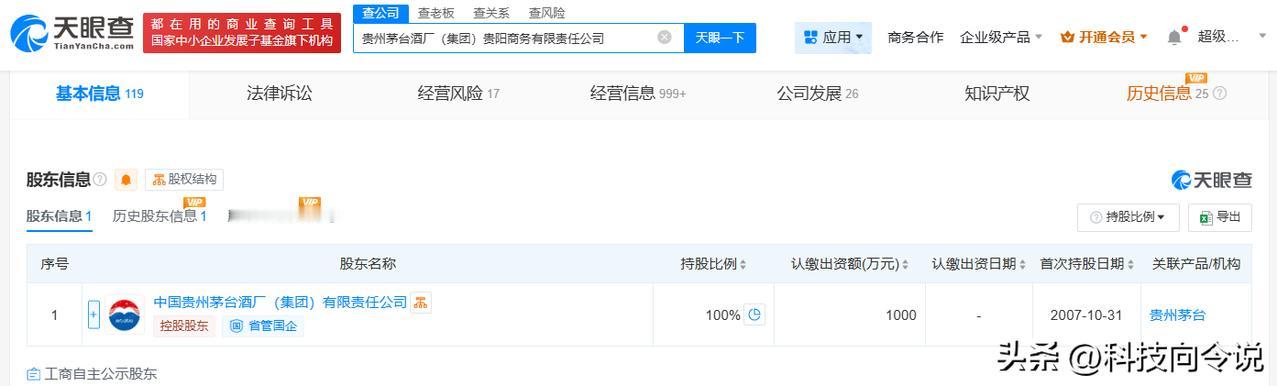Switch to 查风险 search tab
The height and width of the screenshot is (386, 1277).
[546, 13]
